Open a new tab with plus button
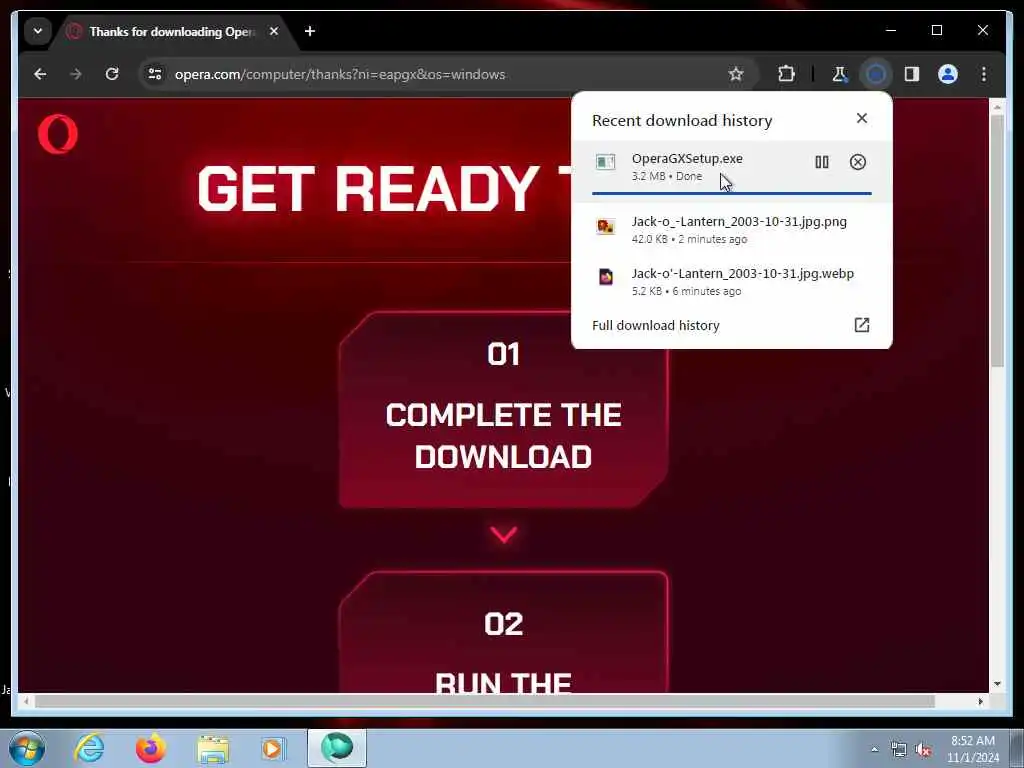The width and height of the screenshot is (1024, 768). [310, 31]
